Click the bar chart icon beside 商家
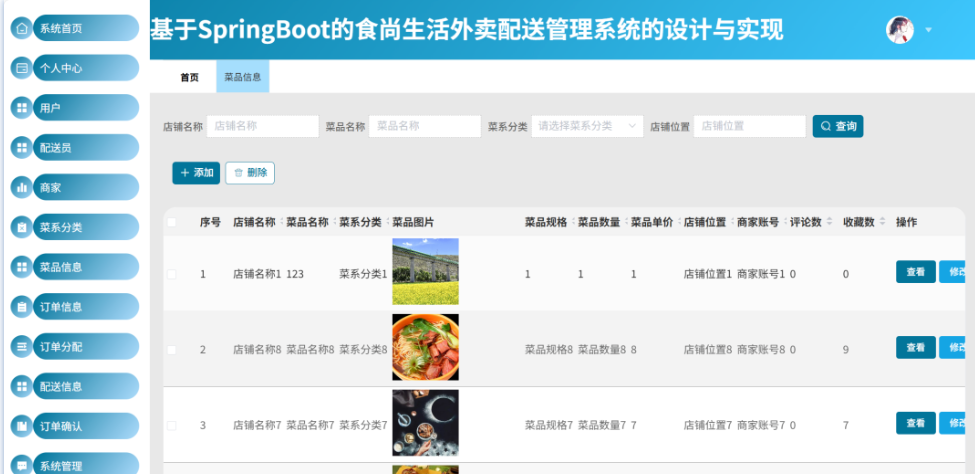Viewport: 975px width, 474px height. [22, 187]
